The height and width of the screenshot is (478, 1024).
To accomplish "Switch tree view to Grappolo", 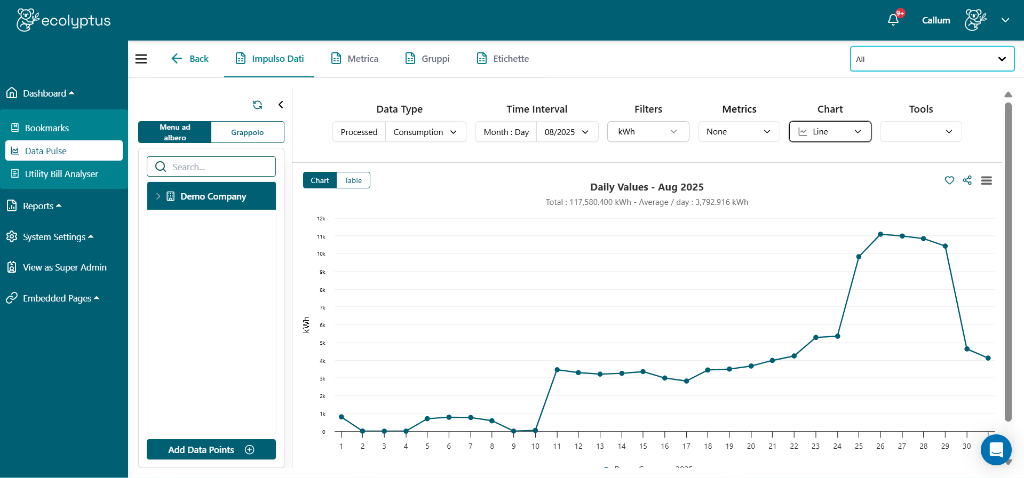I will point(247,132).
